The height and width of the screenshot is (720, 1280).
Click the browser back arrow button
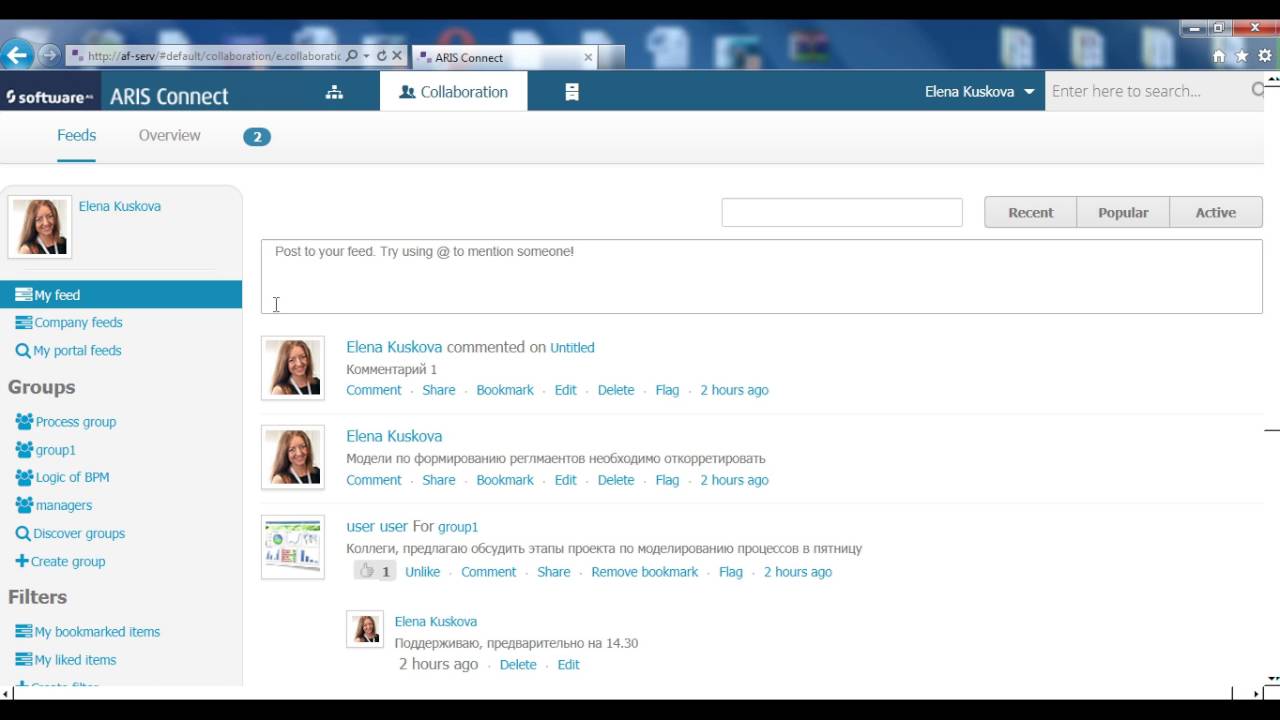17,55
